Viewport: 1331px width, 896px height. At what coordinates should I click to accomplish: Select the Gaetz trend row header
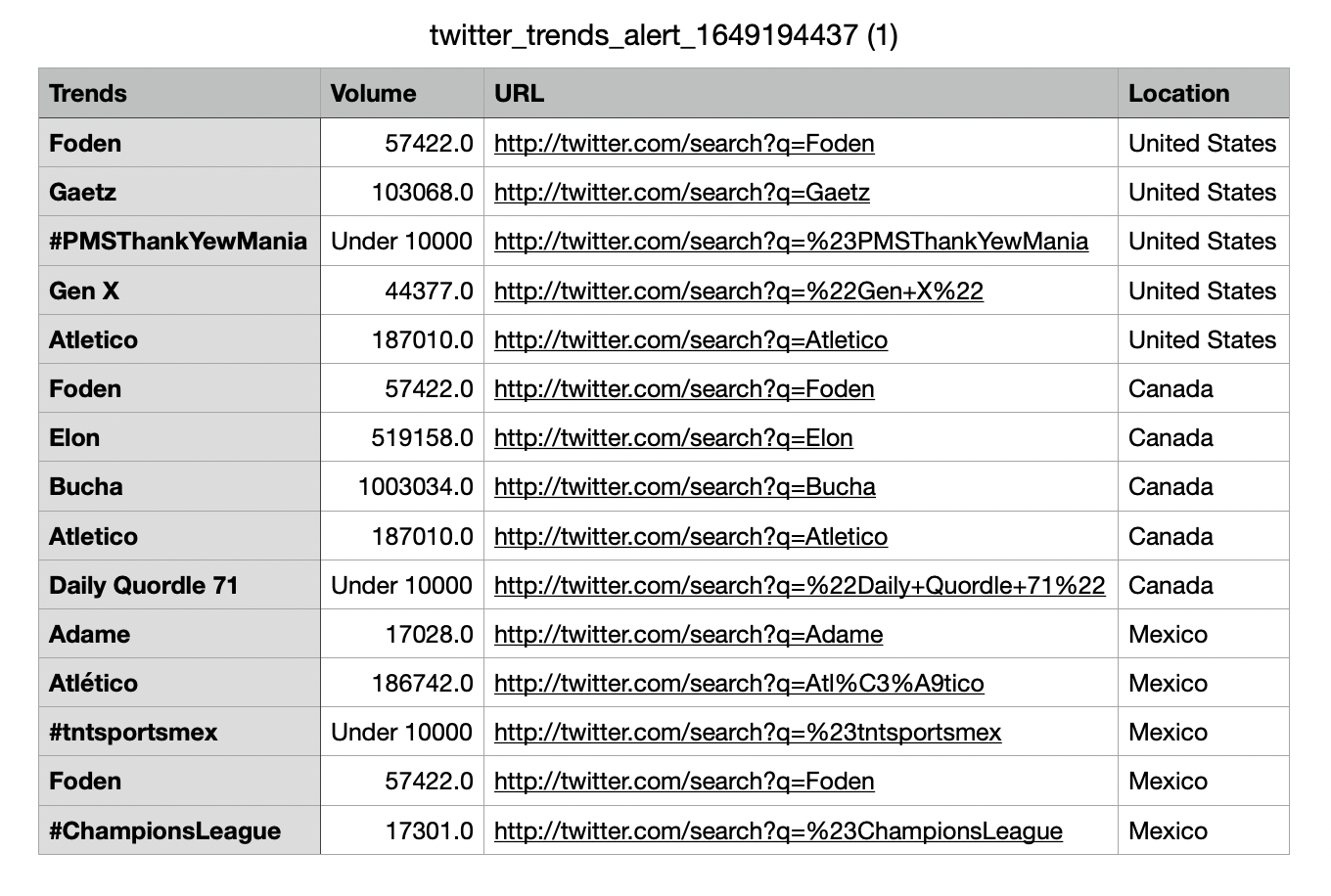[x=179, y=193]
